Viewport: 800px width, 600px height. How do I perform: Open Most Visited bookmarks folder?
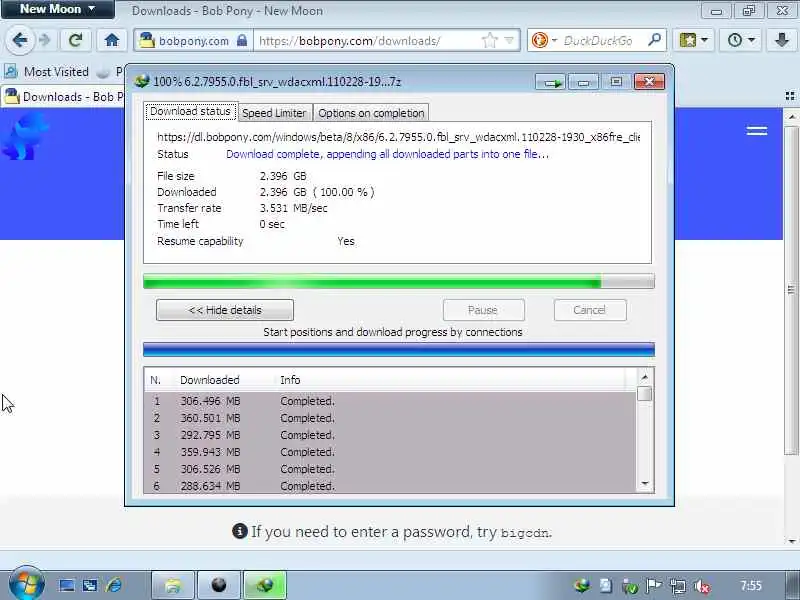click(47, 72)
